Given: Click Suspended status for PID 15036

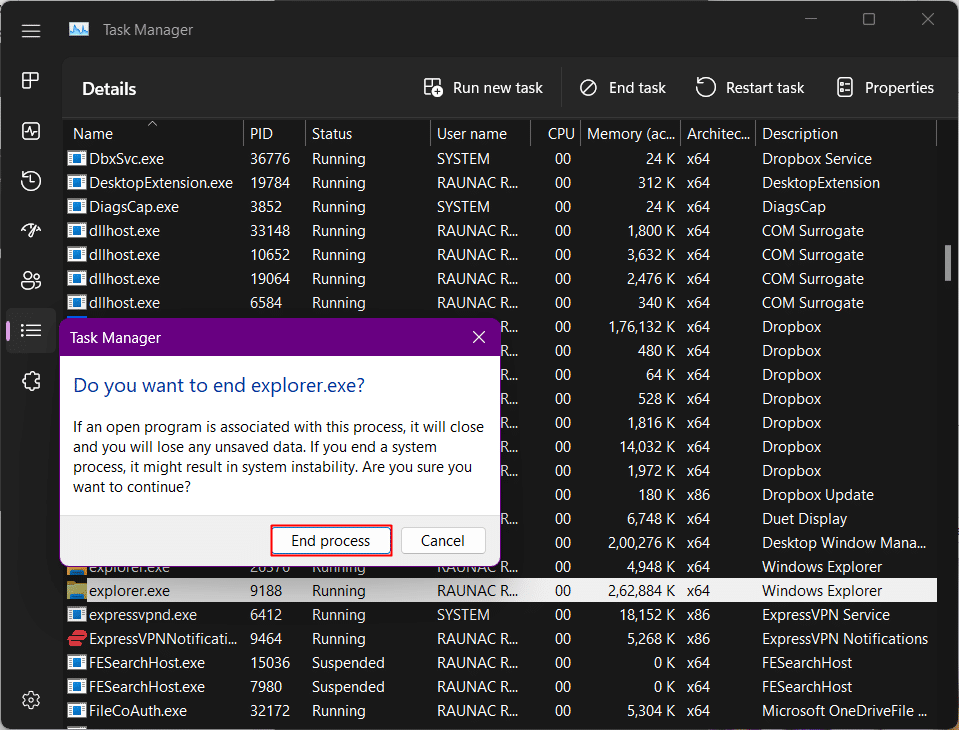Looking at the screenshot, I should [348, 663].
